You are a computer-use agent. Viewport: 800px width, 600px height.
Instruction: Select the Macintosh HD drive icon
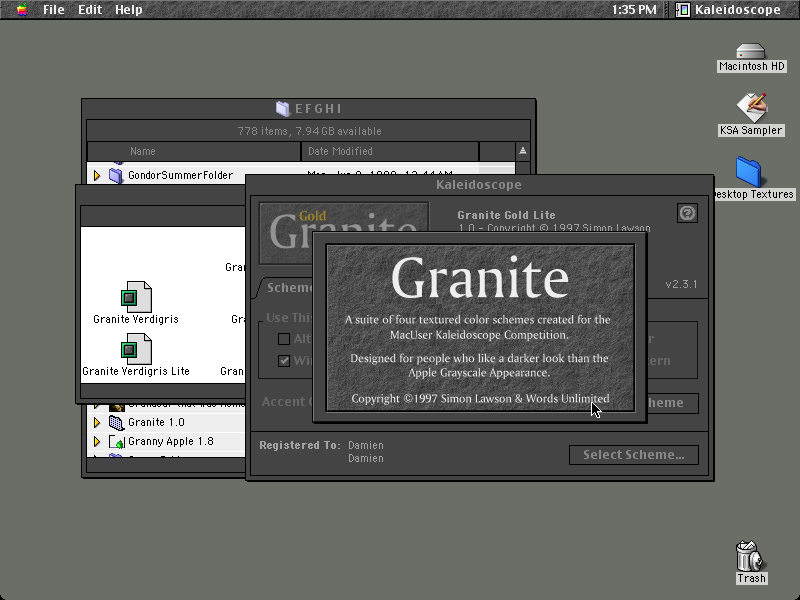tap(751, 52)
